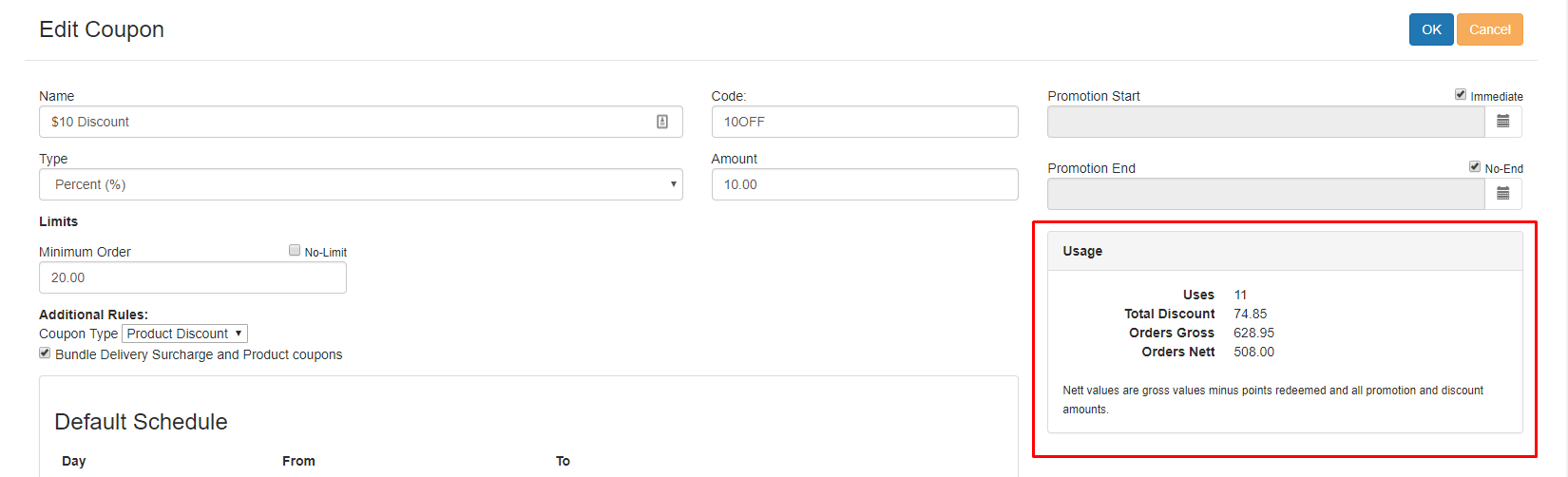The height and width of the screenshot is (477, 1568).
Task: Open the Promotion End calendar picker
Action: pos(1503,194)
